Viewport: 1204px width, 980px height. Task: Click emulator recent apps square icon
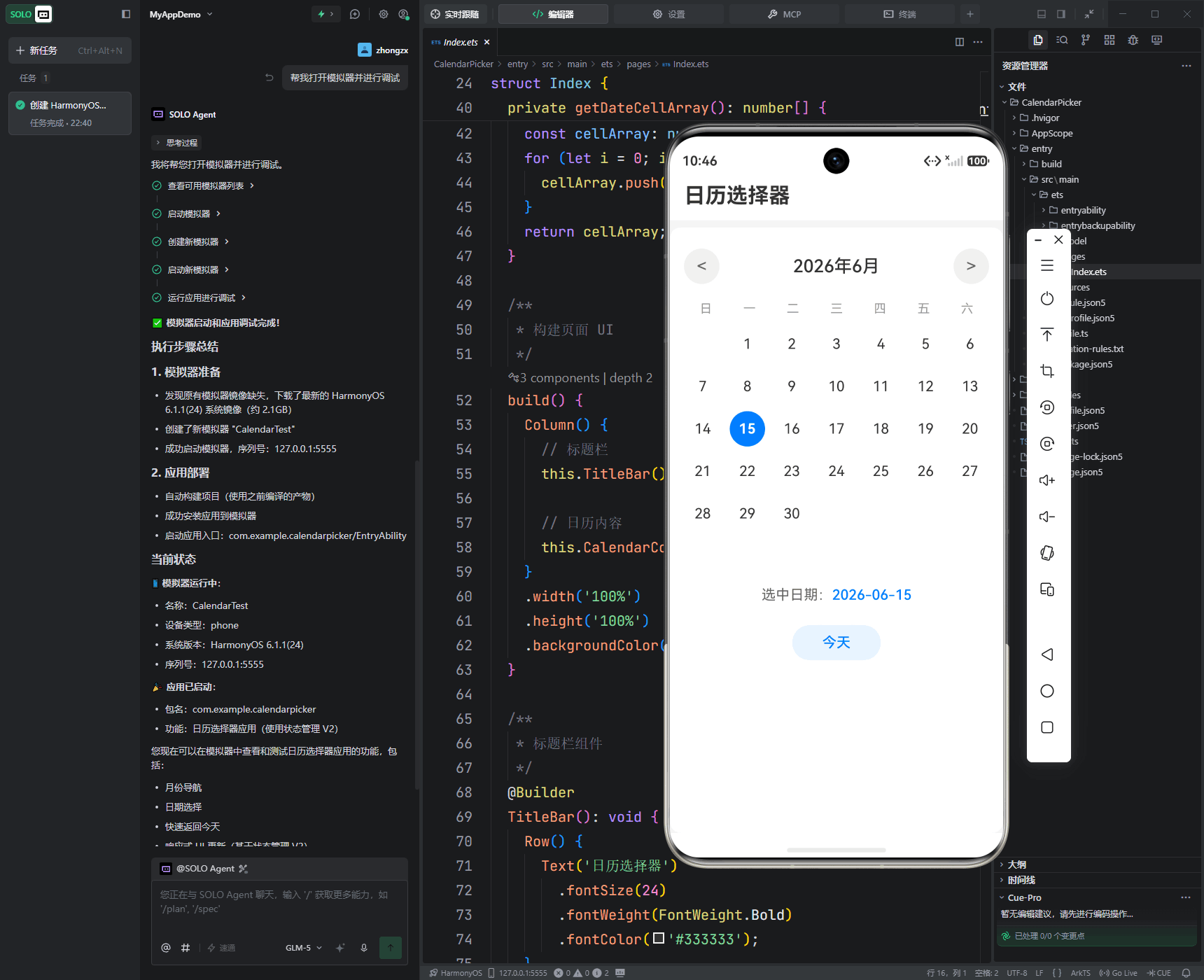(1047, 727)
